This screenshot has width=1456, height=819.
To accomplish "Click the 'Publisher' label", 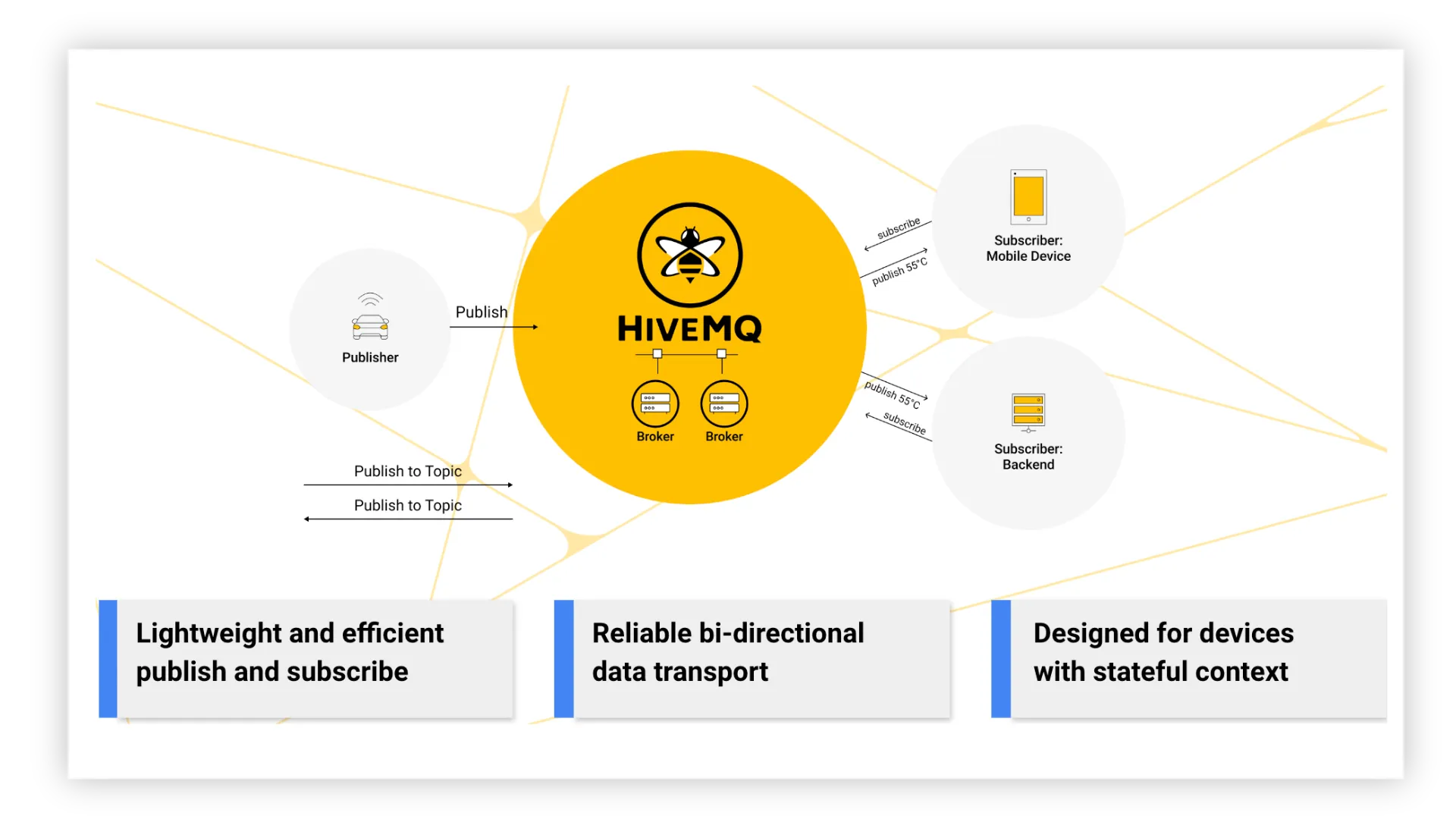I will point(370,357).
